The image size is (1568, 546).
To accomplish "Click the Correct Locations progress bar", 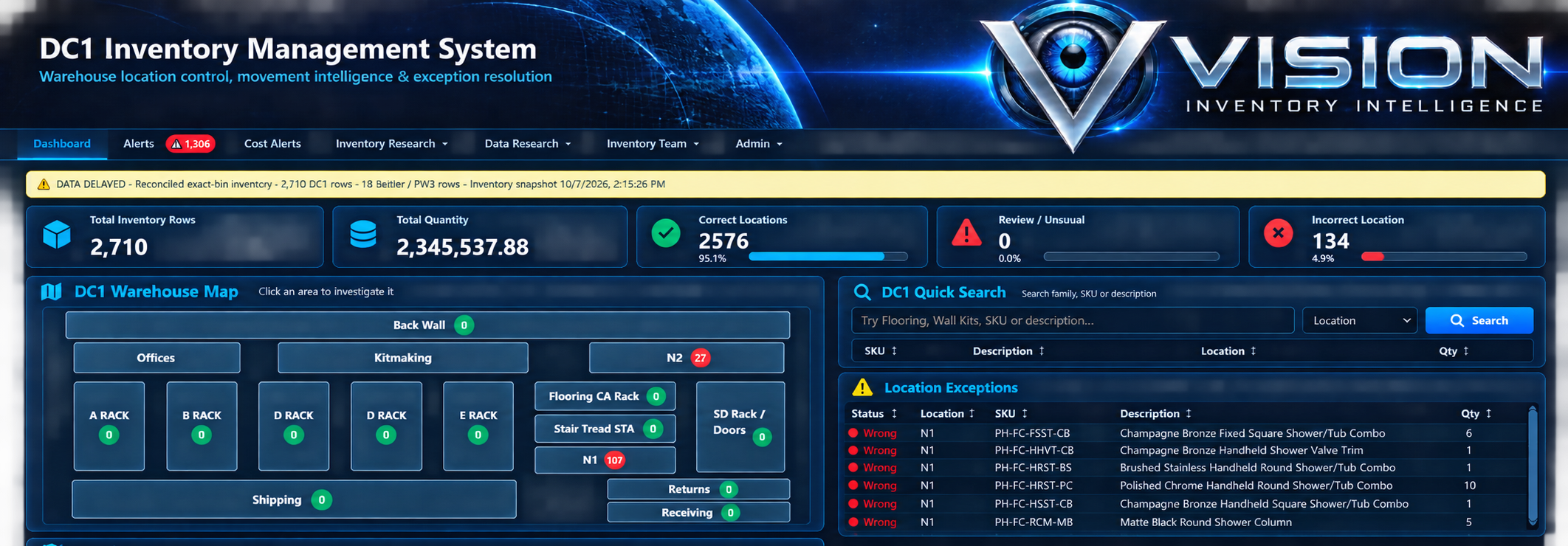I will 828,257.
